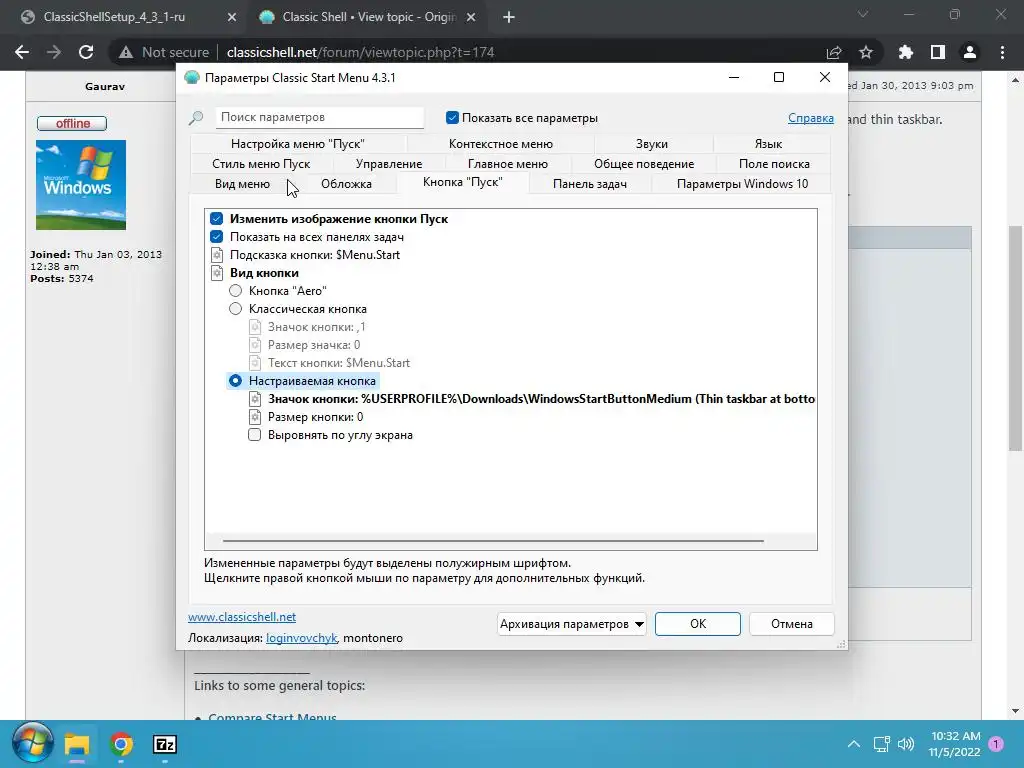Switch to Звуки tab
The width and height of the screenshot is (1024, 768).
click(652, 144)
